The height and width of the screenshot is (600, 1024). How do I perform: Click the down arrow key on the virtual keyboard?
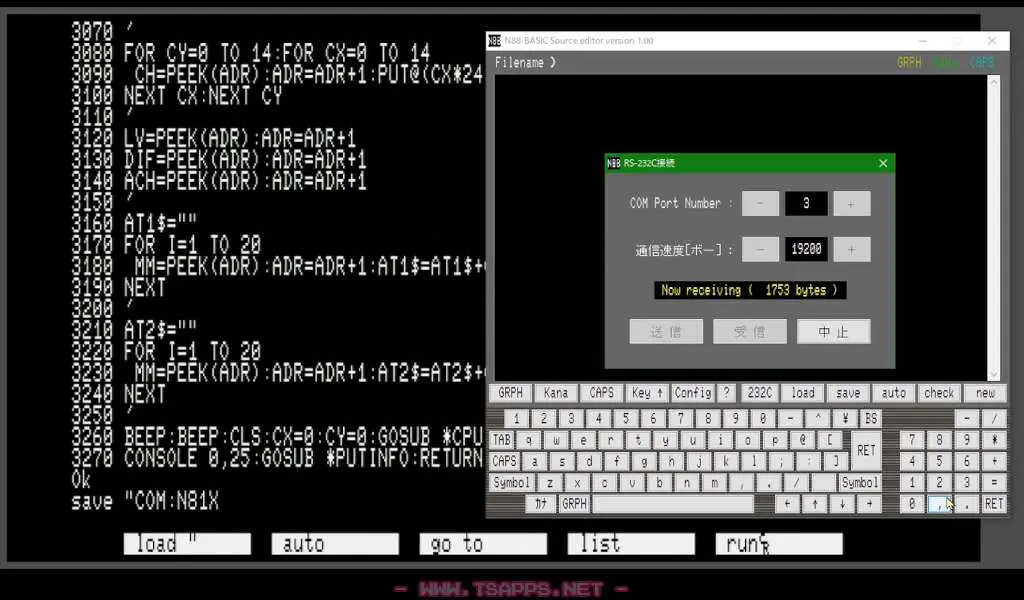click(x=842, y=504)
